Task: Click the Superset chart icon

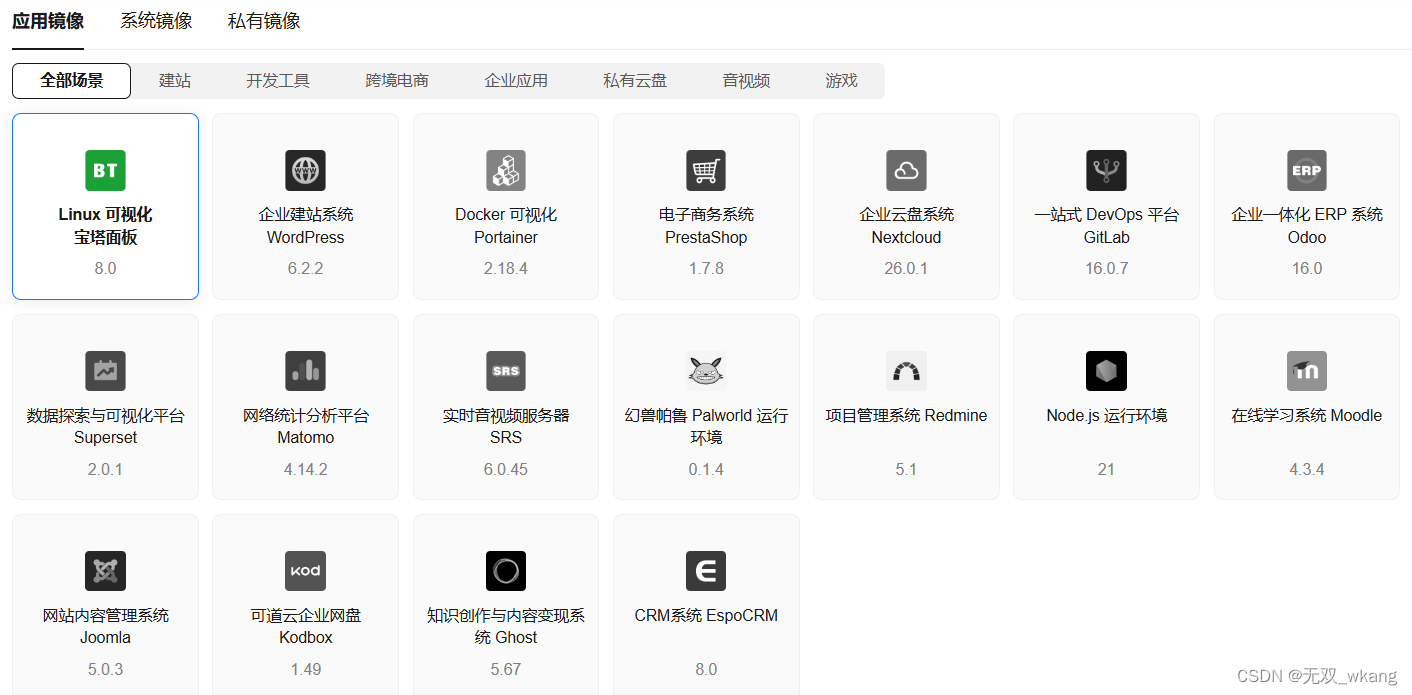Action: [x=105, y=371]
